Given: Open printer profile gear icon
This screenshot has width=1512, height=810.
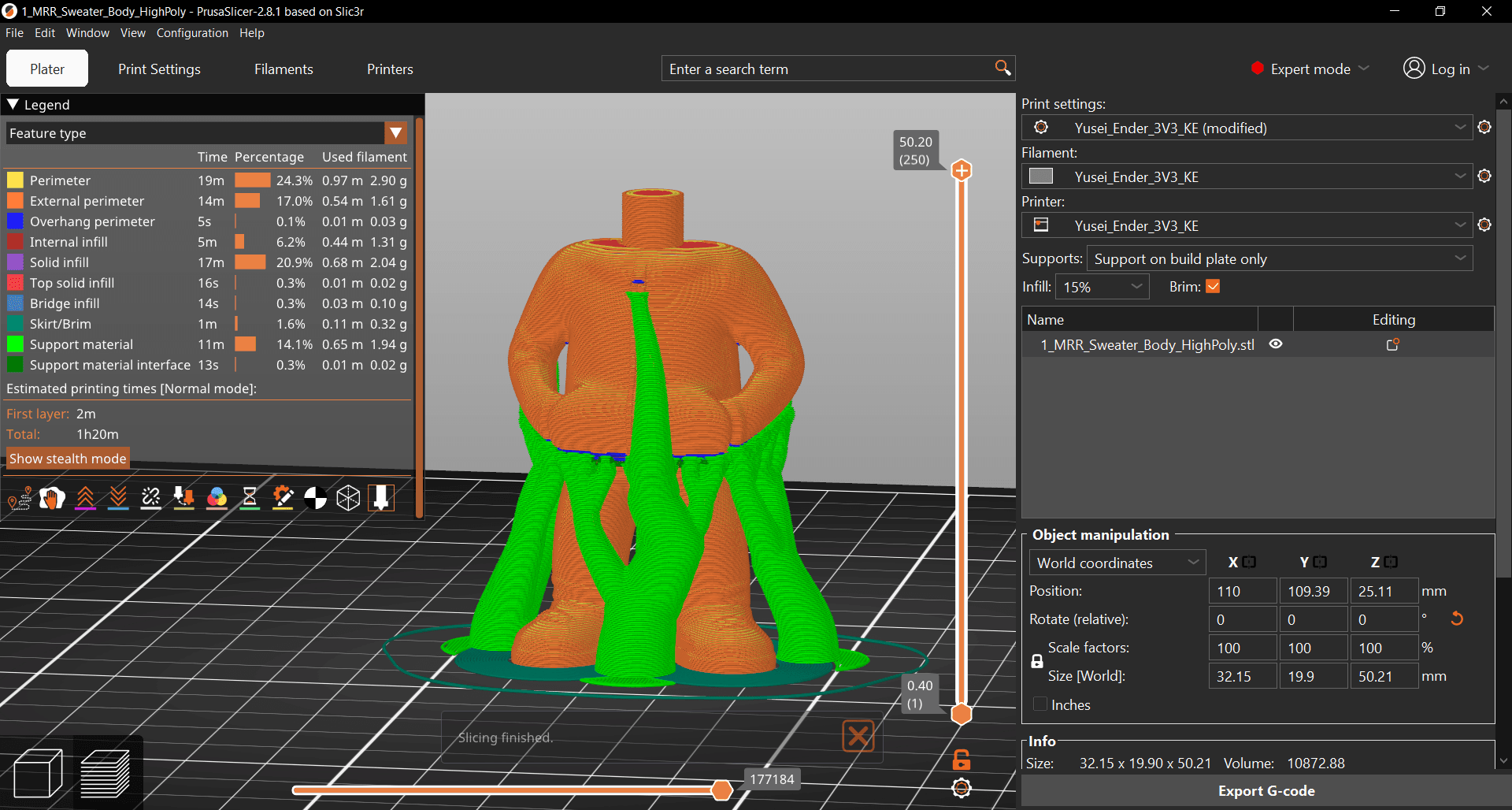Looking at the screenshot, I should [x=1484, y=225].
